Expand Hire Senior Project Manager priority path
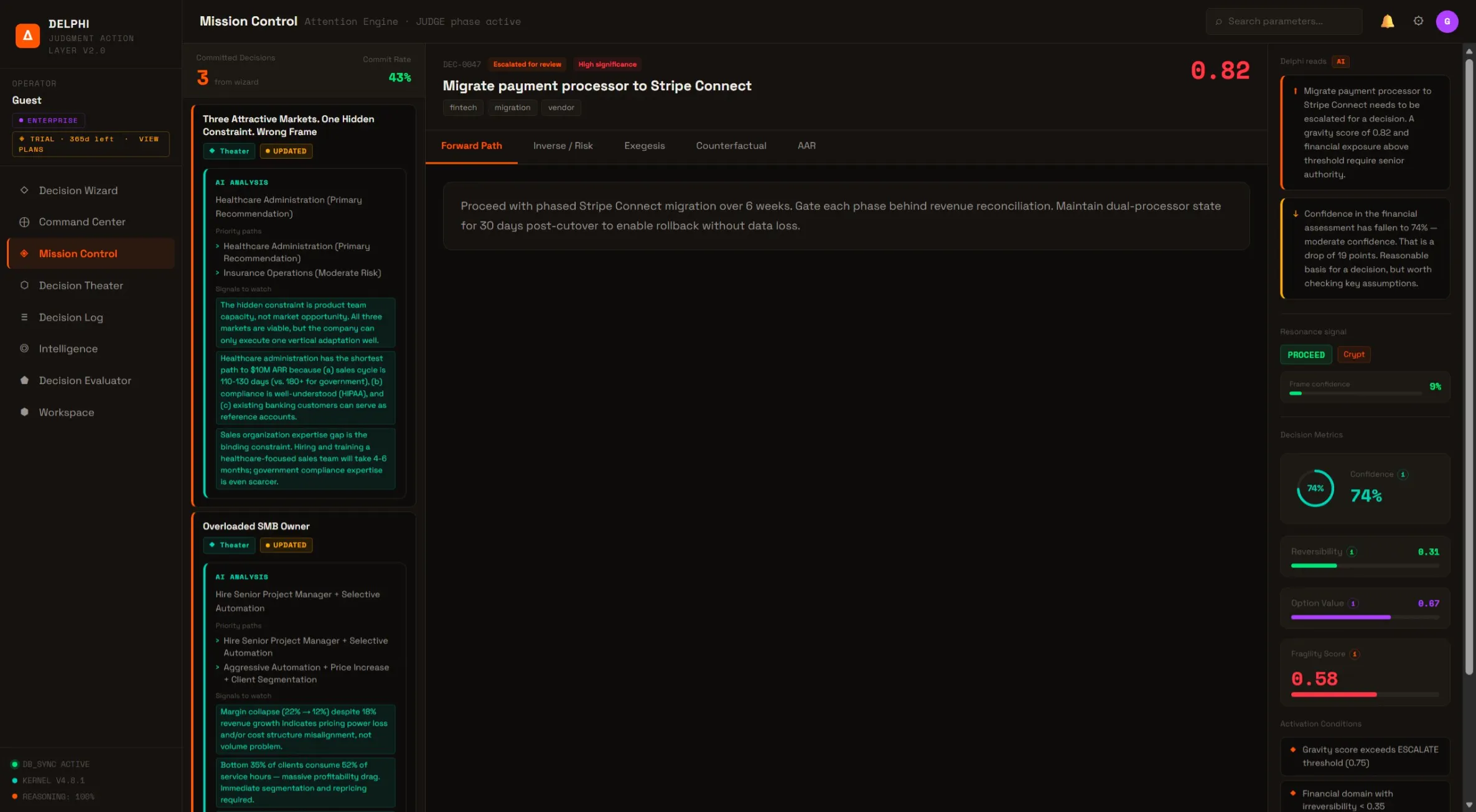Screen dimensions: 1476x812 coord(302,646)
